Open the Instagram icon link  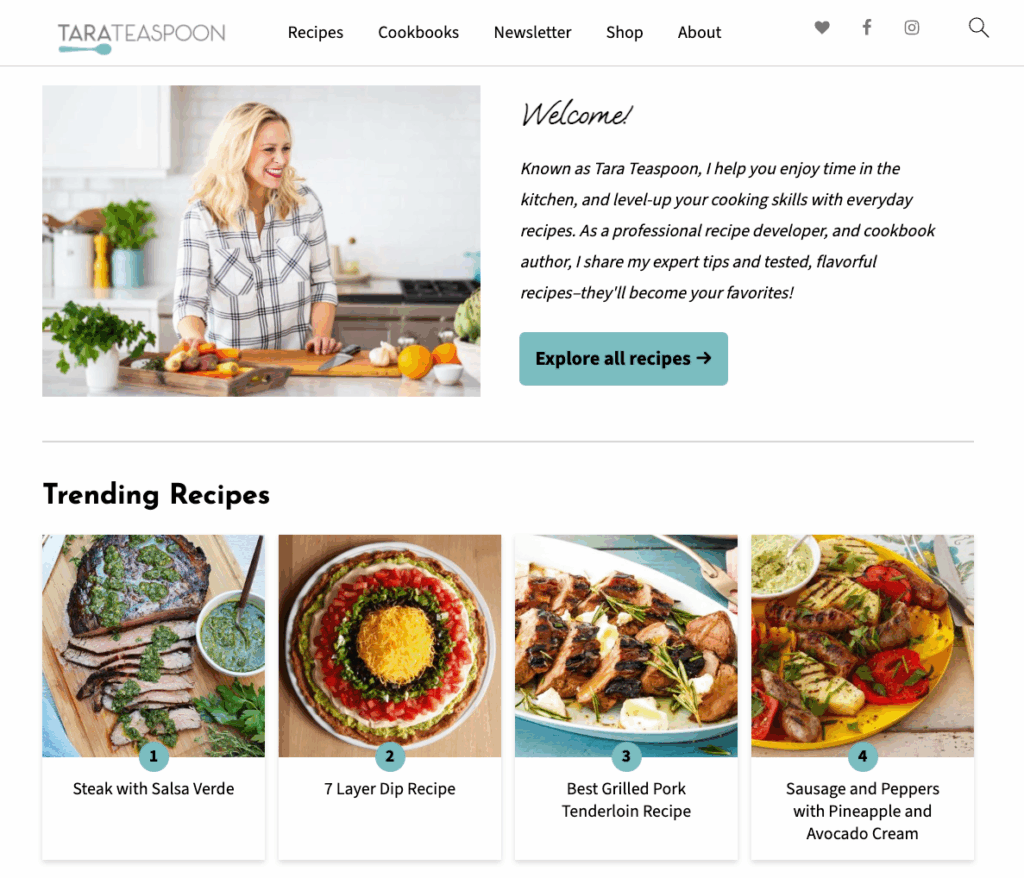(x=912, y=27)
